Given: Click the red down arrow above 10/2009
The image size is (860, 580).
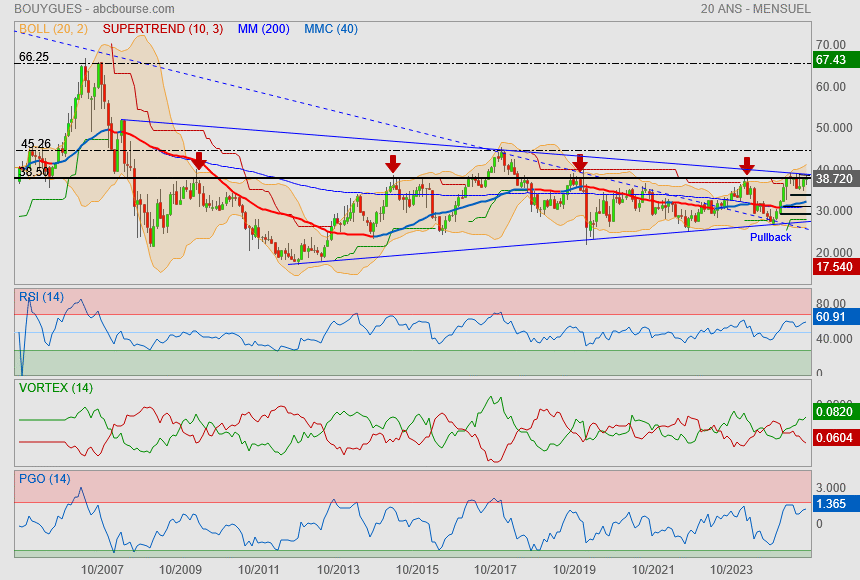Looking at the screenshot, I should [x=200, y=160].
